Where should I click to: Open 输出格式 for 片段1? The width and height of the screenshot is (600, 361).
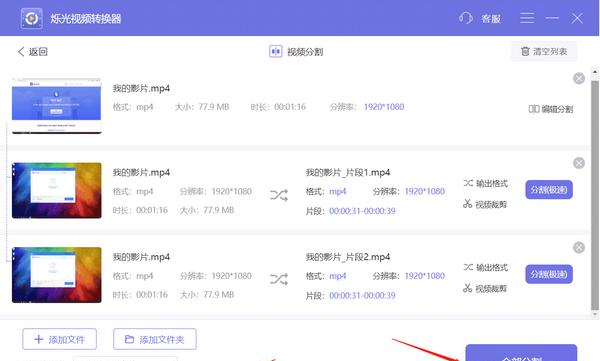(486, 183)
